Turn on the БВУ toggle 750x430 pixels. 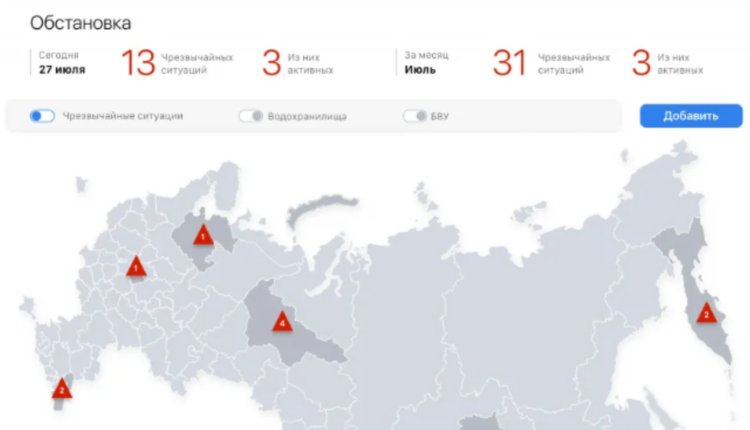click(x=415, y=116)
